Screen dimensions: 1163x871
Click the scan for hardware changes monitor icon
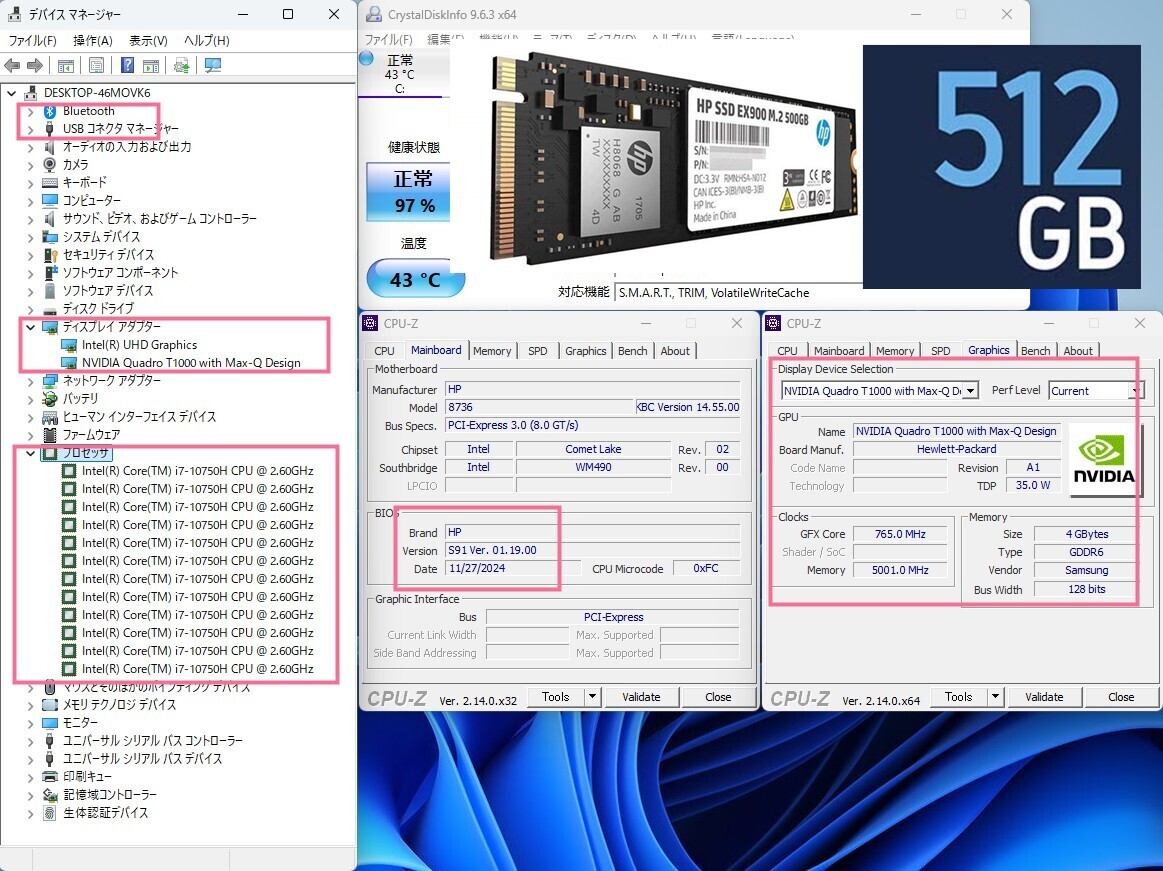(213, 65)
